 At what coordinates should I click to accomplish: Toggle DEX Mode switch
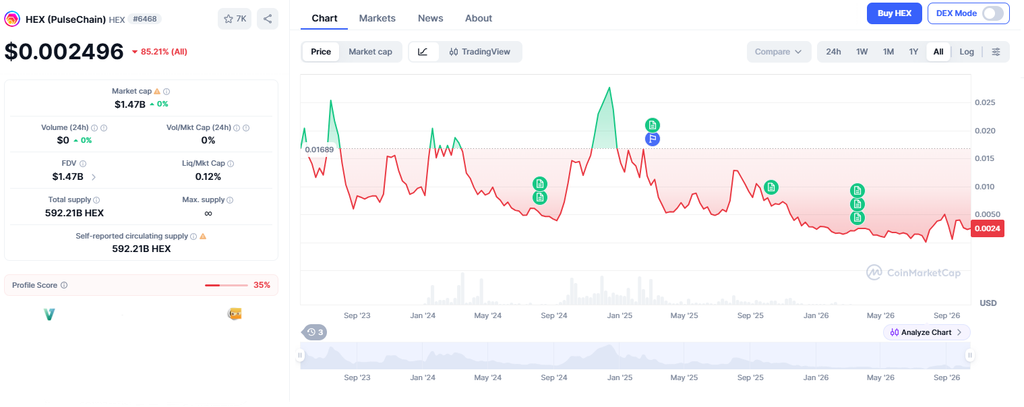992,13
